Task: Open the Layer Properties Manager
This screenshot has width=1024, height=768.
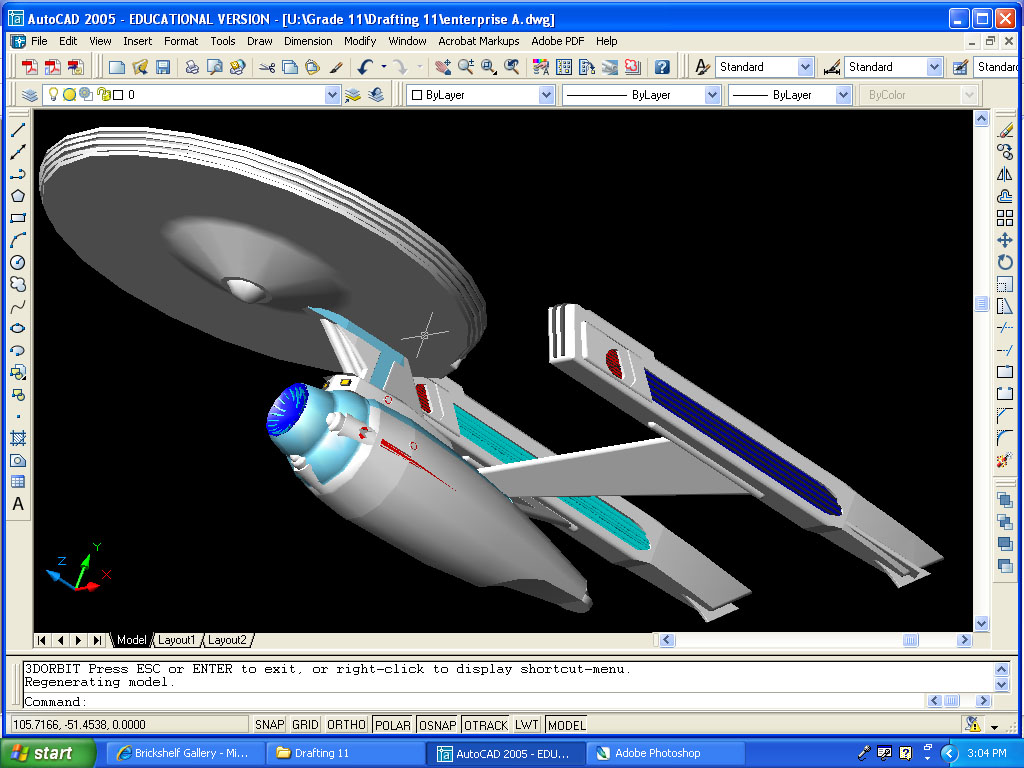Action: [30, 94]
